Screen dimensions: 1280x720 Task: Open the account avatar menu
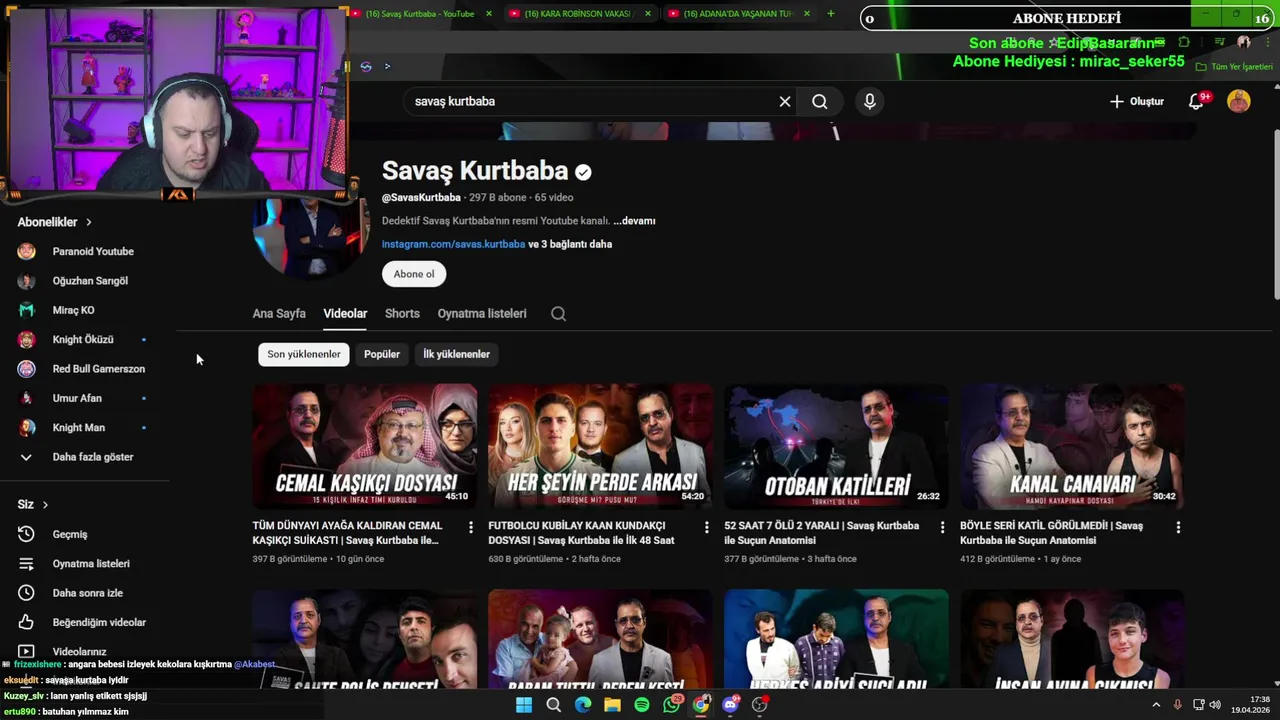[x=1239, y=101]
